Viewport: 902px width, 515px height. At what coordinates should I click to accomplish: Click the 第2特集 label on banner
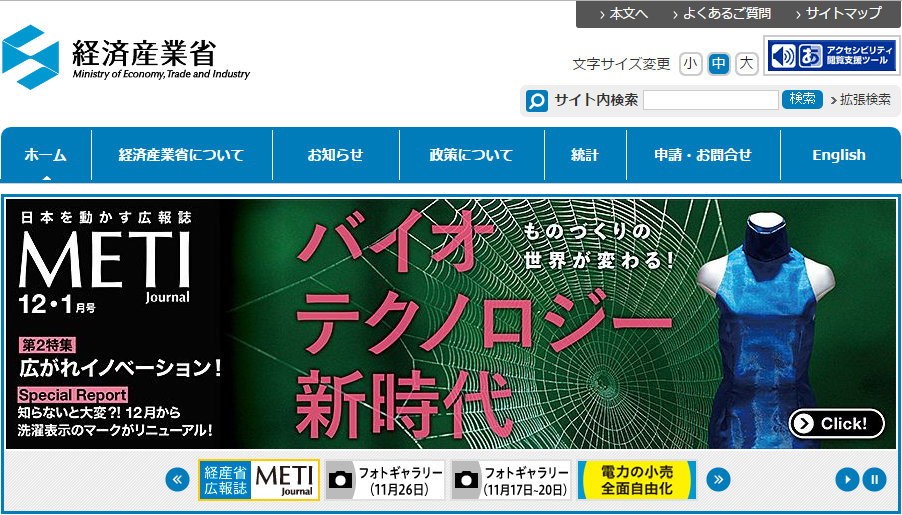click(x=47, y=345)
